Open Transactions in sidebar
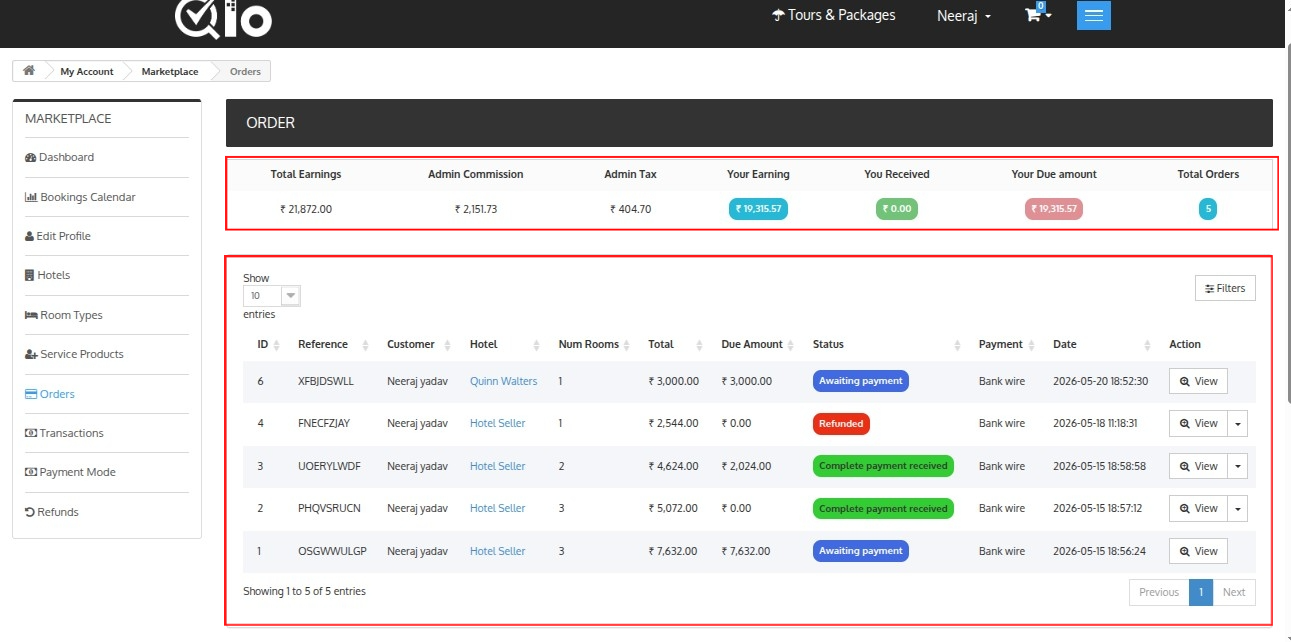Image resolution: width=1291 pixels, height=642 pixels. pyautogui.click(x=65, y=433)
